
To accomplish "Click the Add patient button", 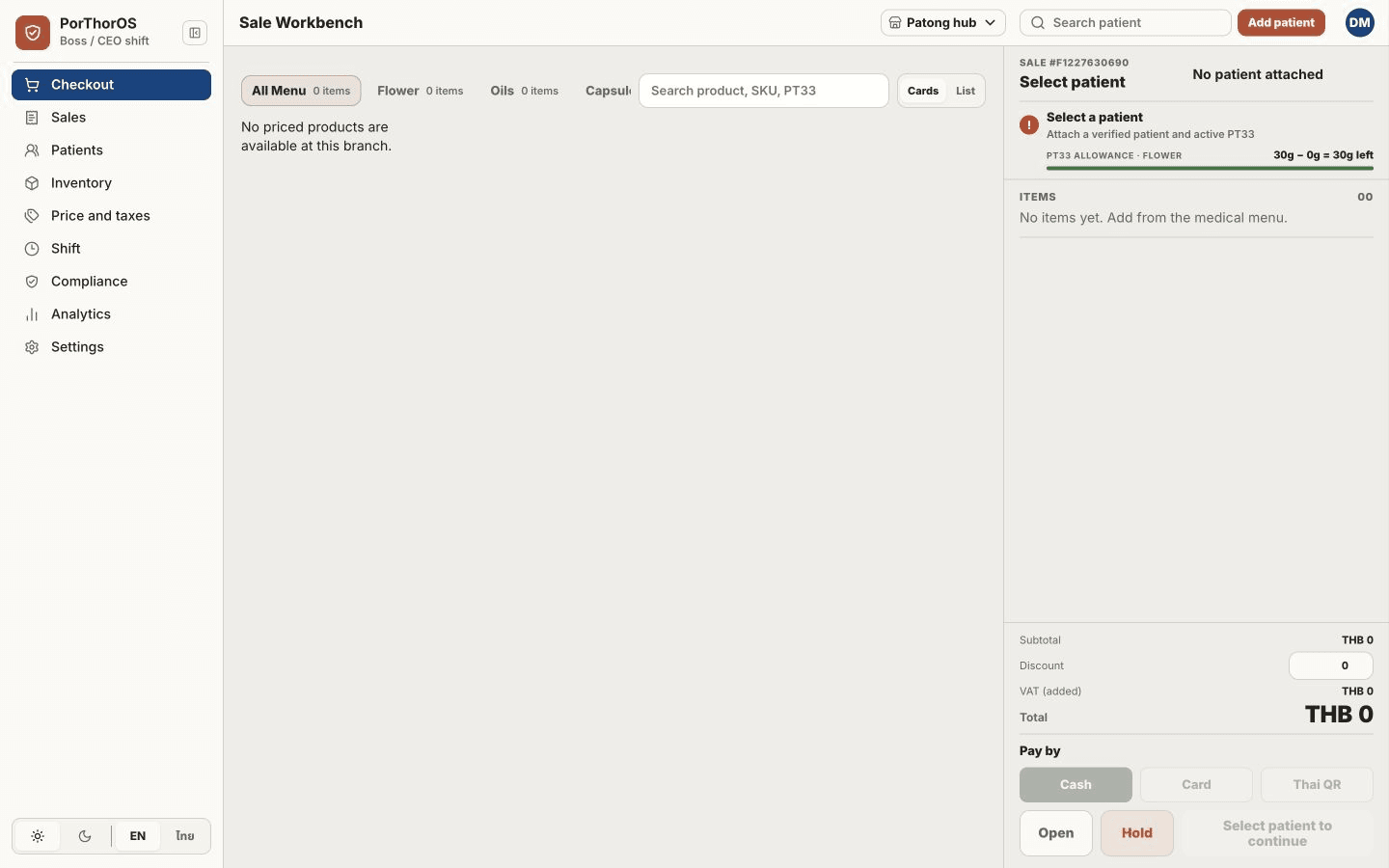I will coord(1281,23).
